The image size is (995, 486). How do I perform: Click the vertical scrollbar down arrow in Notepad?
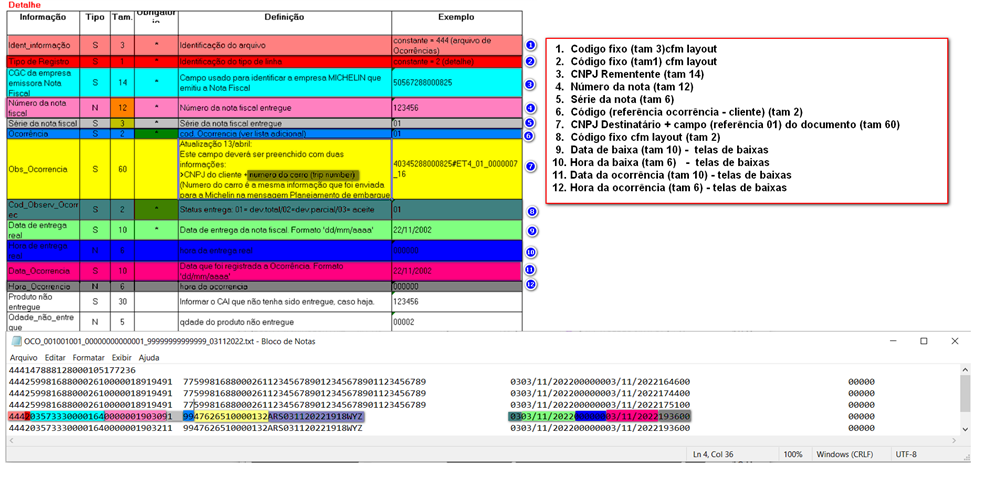pyautogui.click(x=965, y=430)
